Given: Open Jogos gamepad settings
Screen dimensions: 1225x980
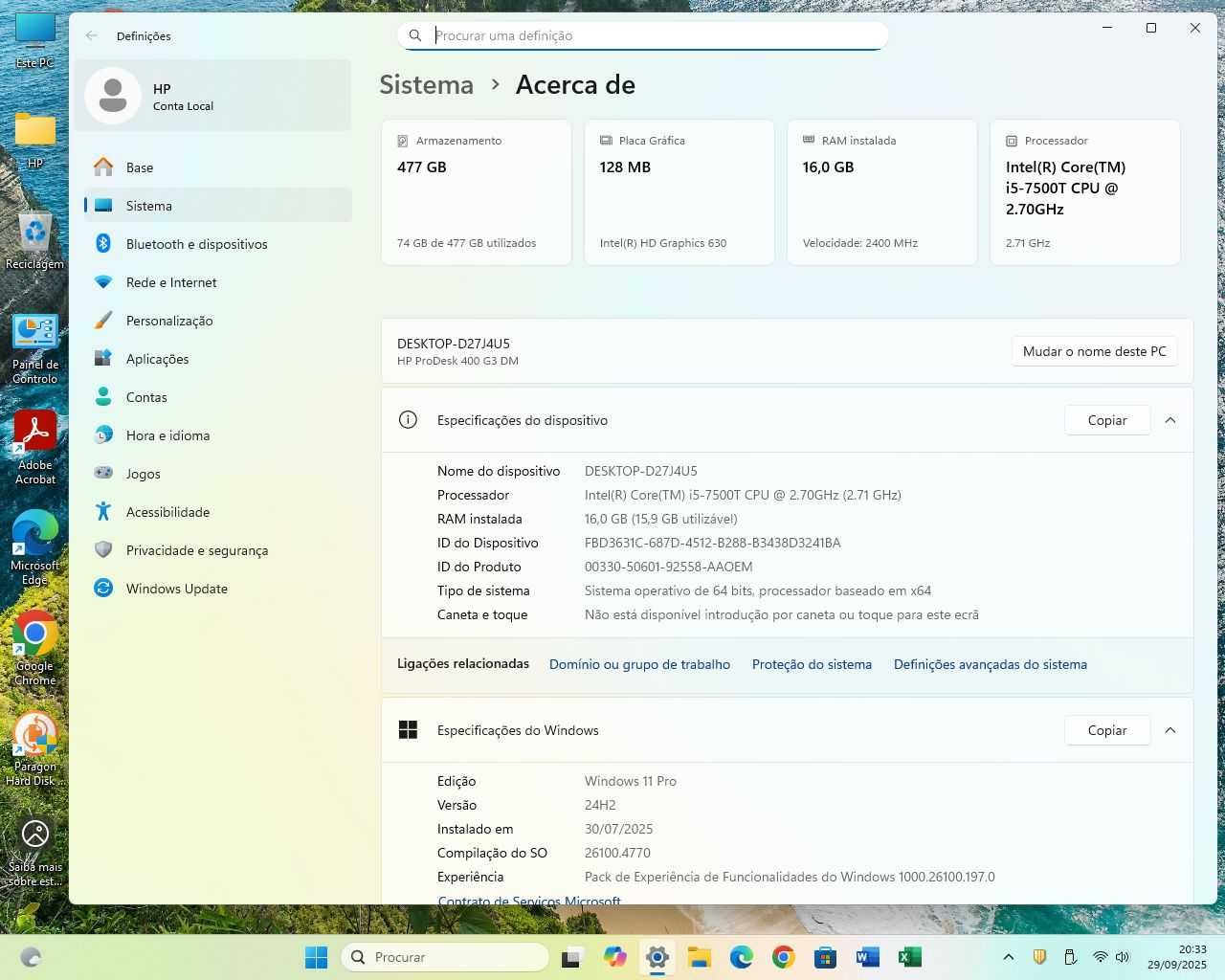Looking at the screenshot, I should pyautogui.click(x=218, y=474).
